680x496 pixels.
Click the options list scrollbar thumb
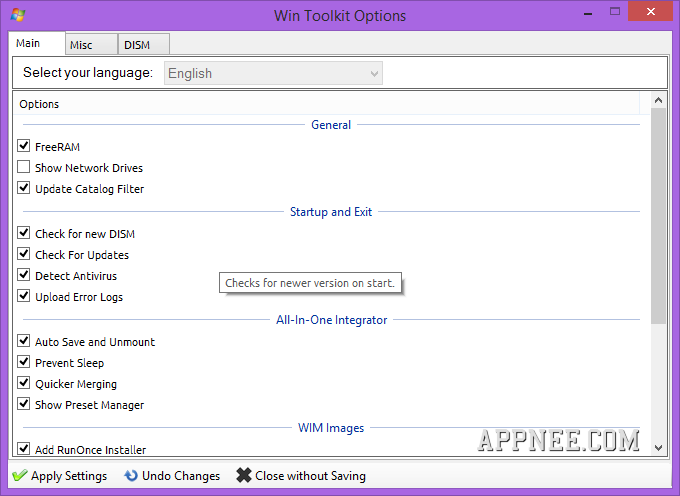tap(658, 216)
